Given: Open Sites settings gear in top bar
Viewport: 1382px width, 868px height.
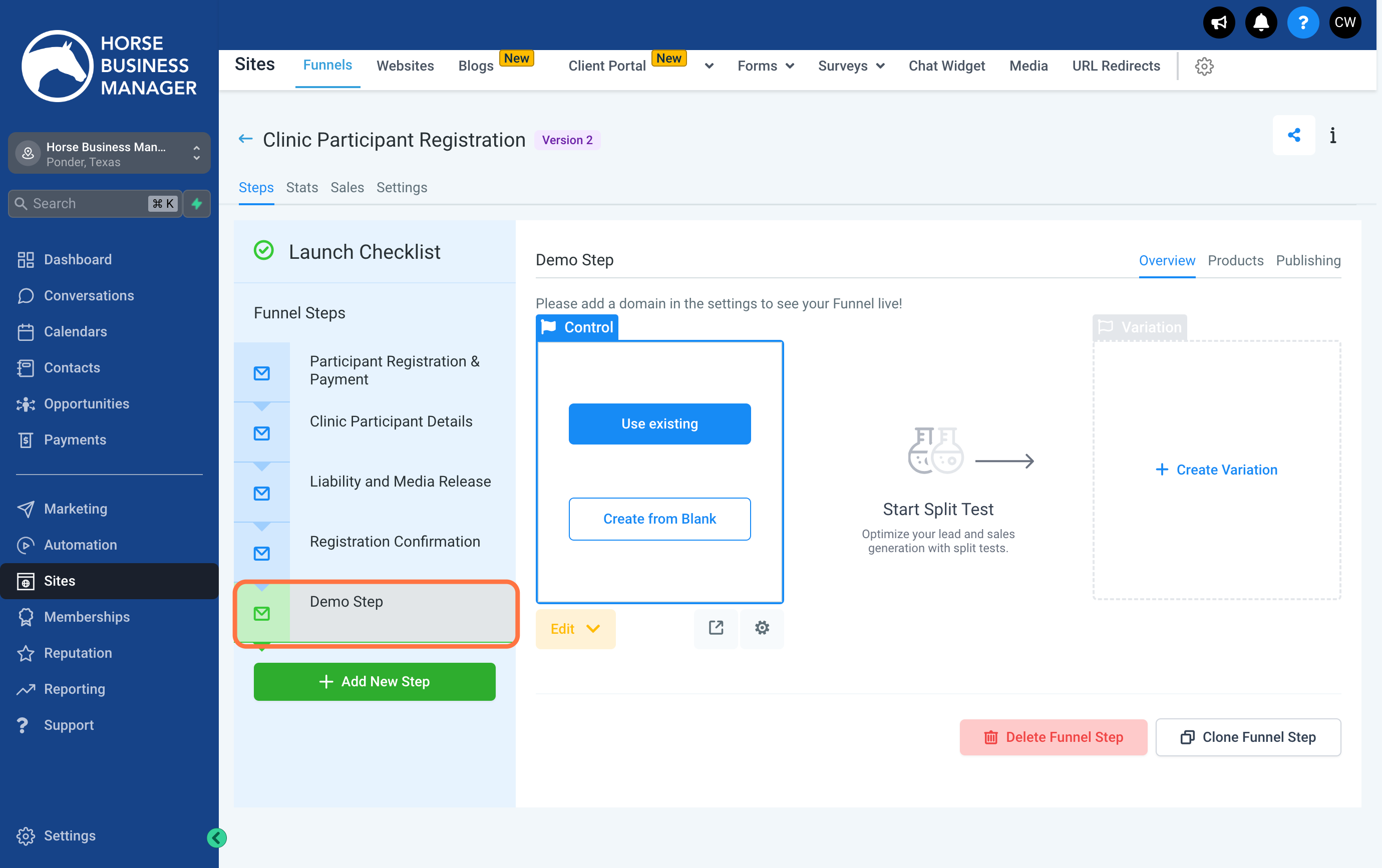Looking at the screenshot, I should click(1204, 67).
